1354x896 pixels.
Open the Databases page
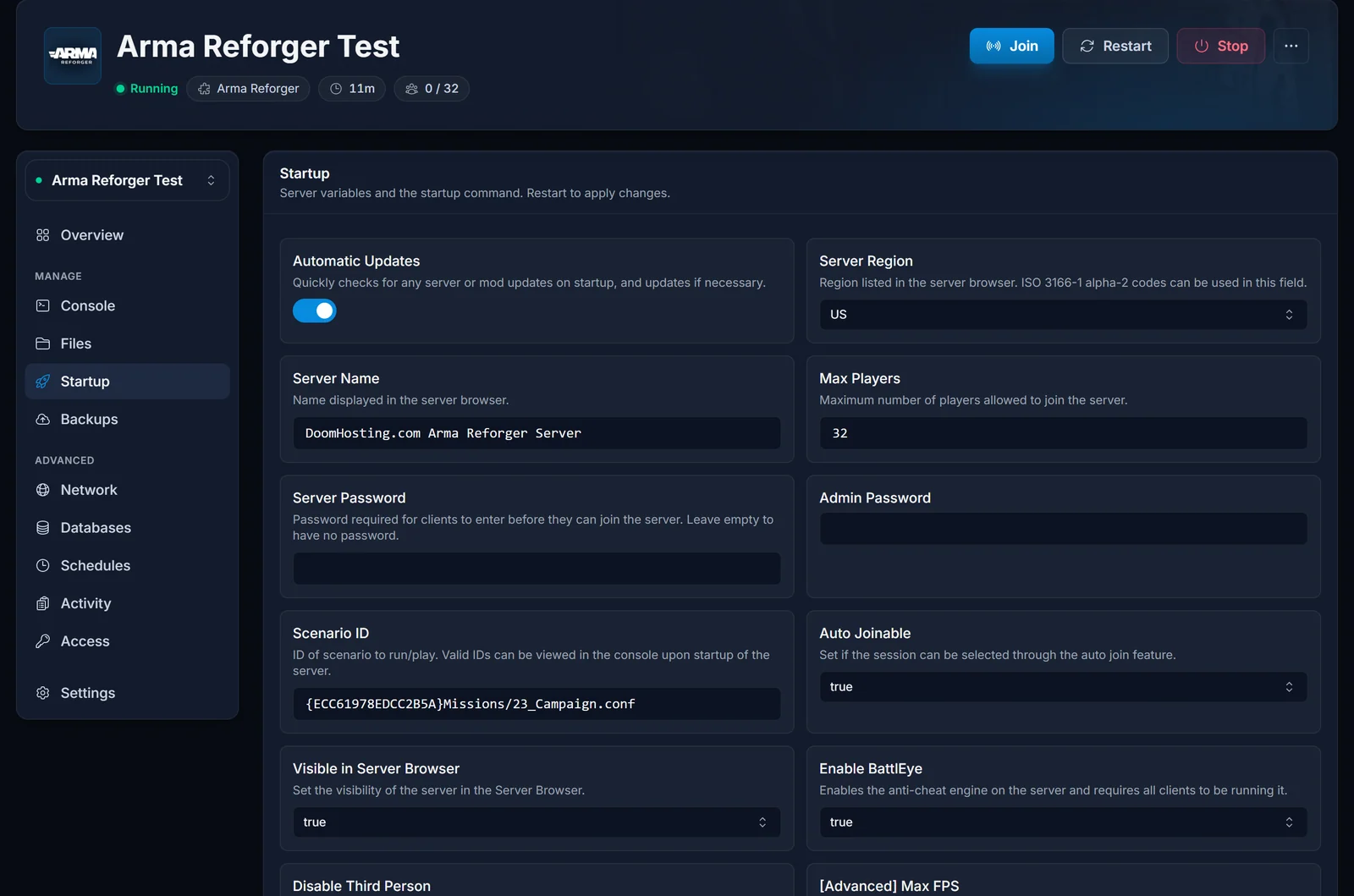(x=127, y=528)
